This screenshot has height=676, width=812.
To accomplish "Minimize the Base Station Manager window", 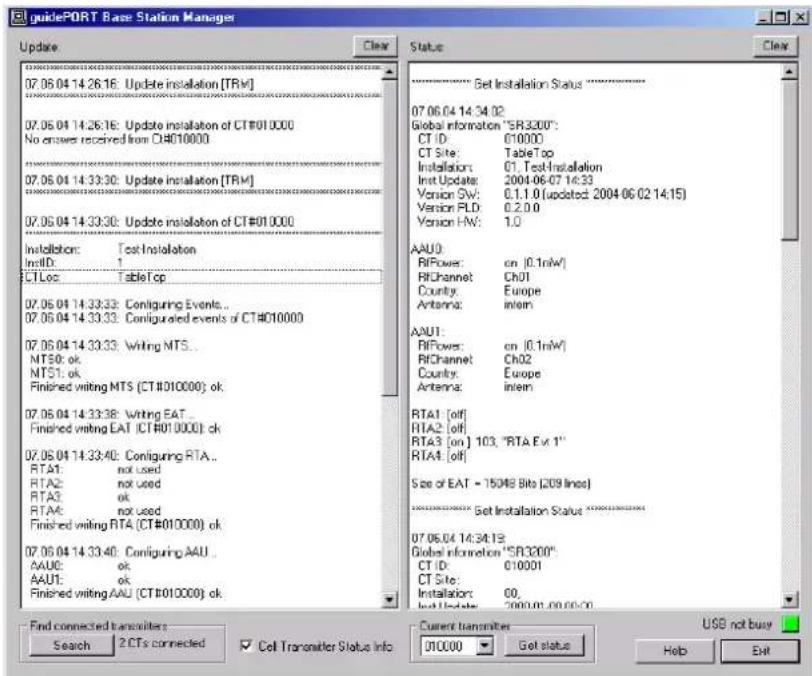I will point(763,18).
